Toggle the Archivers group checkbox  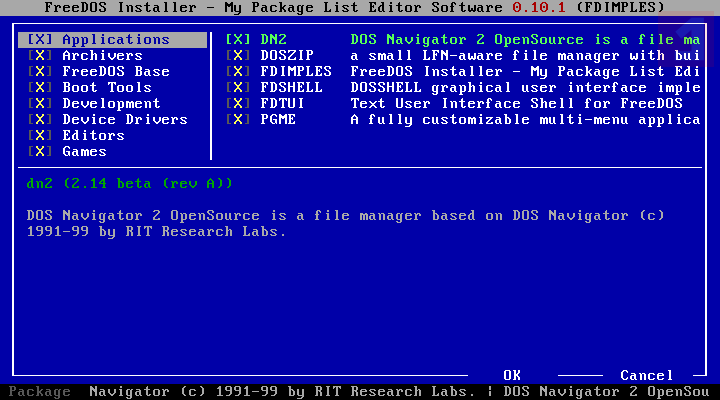point(40,56)
